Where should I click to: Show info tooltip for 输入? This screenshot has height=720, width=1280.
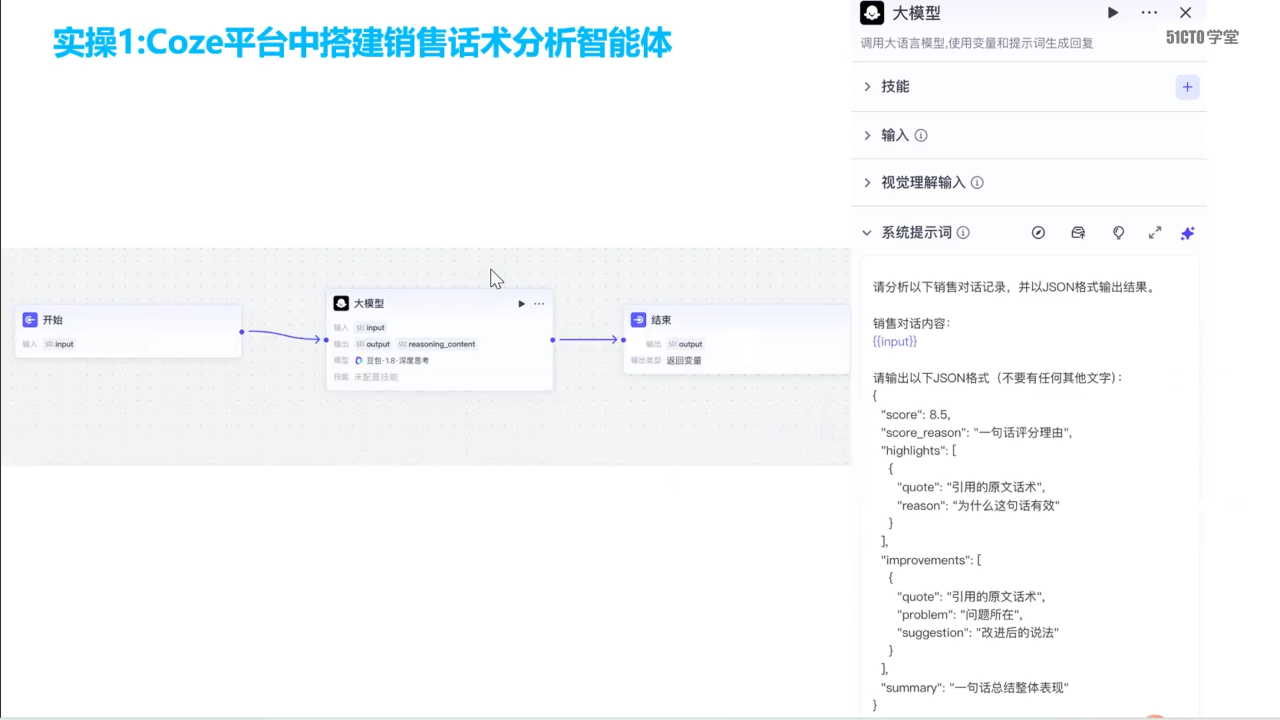[x=921, y=135]
